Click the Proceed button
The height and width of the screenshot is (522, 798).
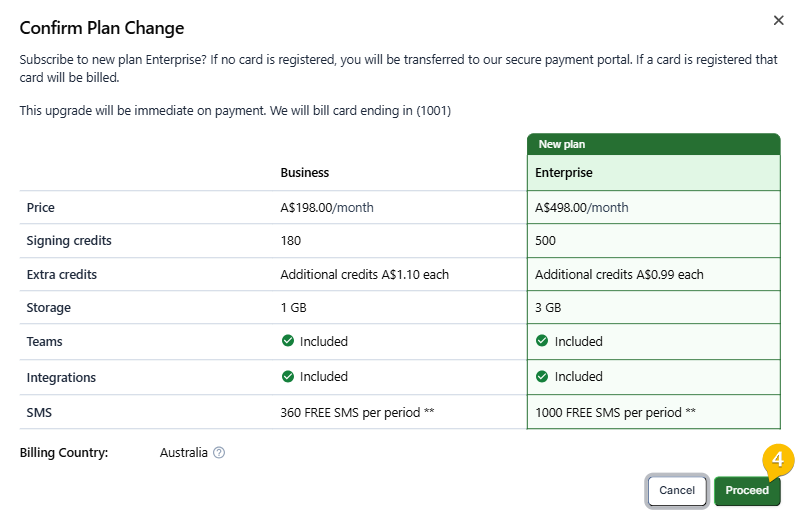pos(747,490)
